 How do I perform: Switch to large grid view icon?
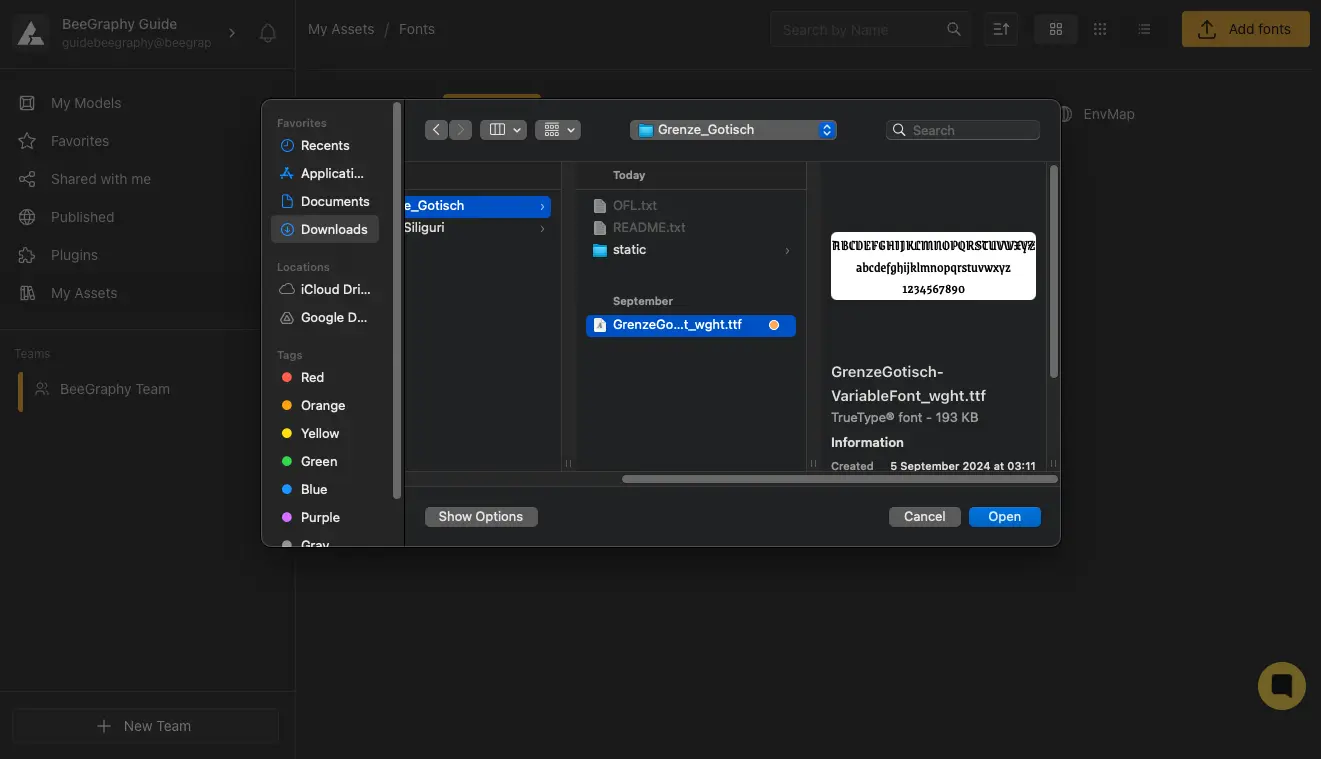[x=1055, y=30]
